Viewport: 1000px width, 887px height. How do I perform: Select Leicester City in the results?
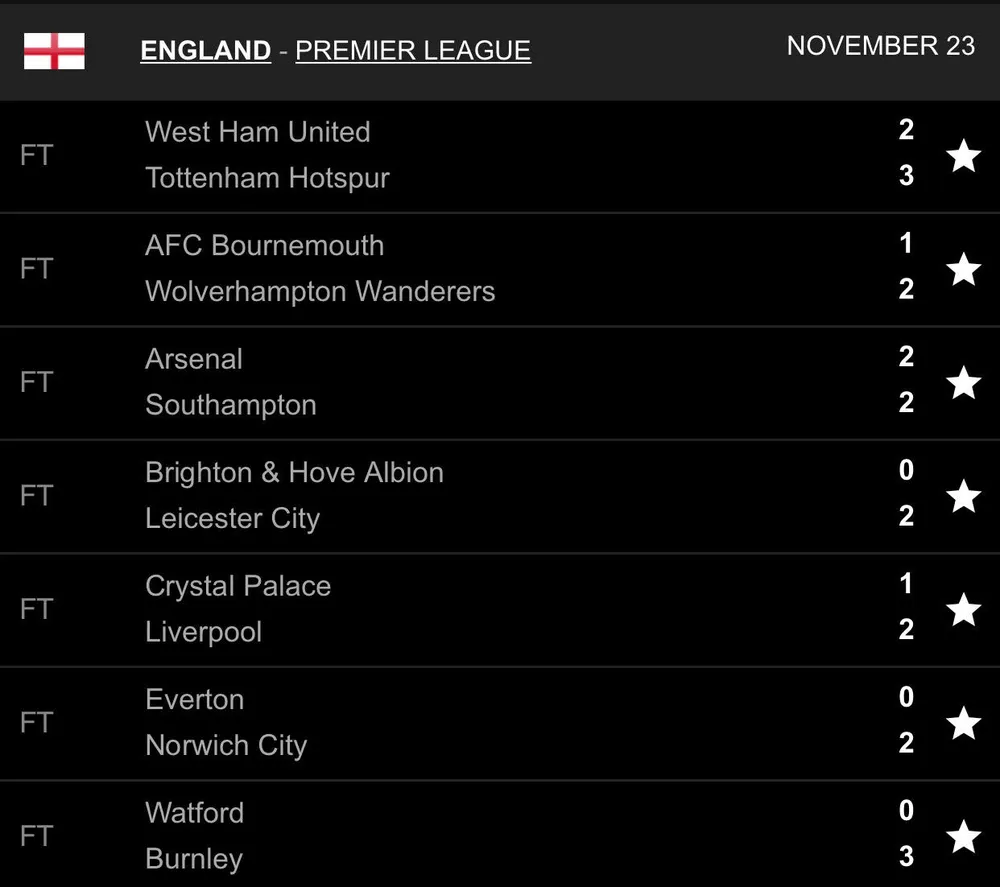click(232, 519)
